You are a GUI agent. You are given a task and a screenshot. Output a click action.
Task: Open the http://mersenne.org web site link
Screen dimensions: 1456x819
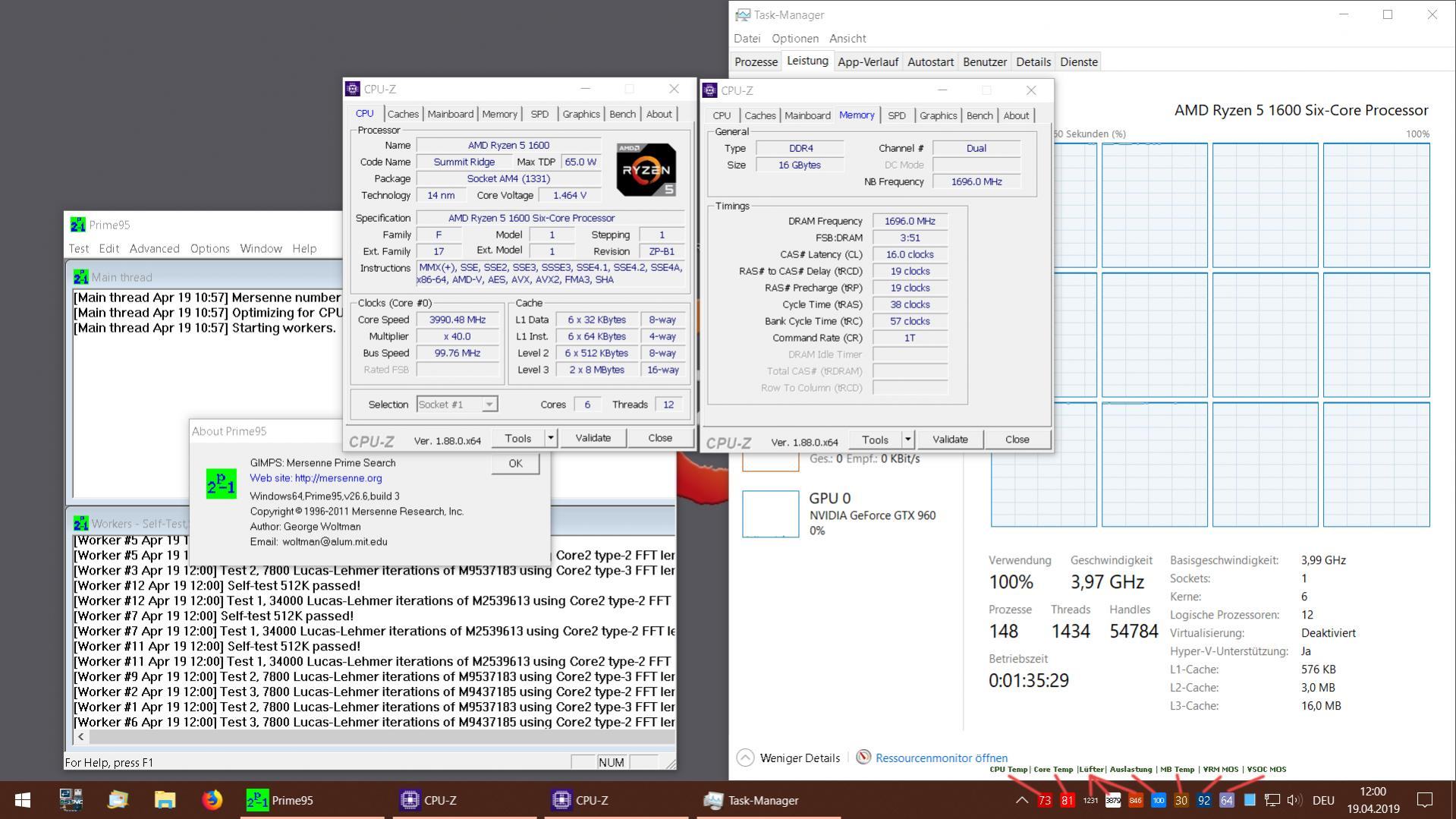coord(338,478)
